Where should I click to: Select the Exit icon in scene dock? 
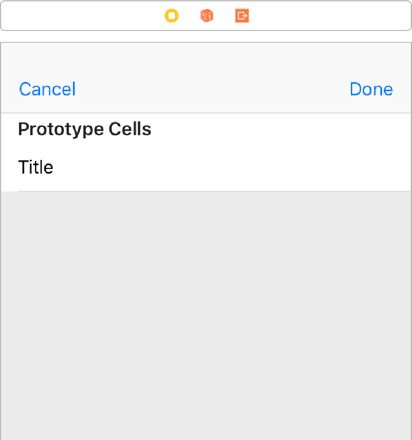(x=242, y=16)
